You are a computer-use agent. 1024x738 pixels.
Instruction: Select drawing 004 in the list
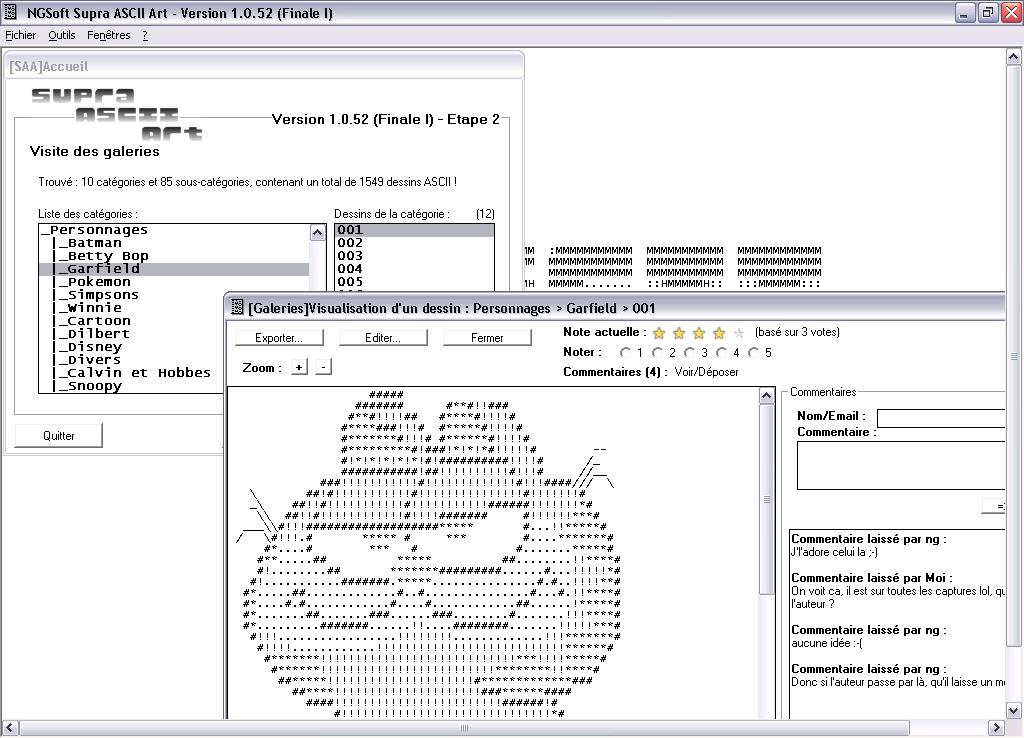pos(414,269)
